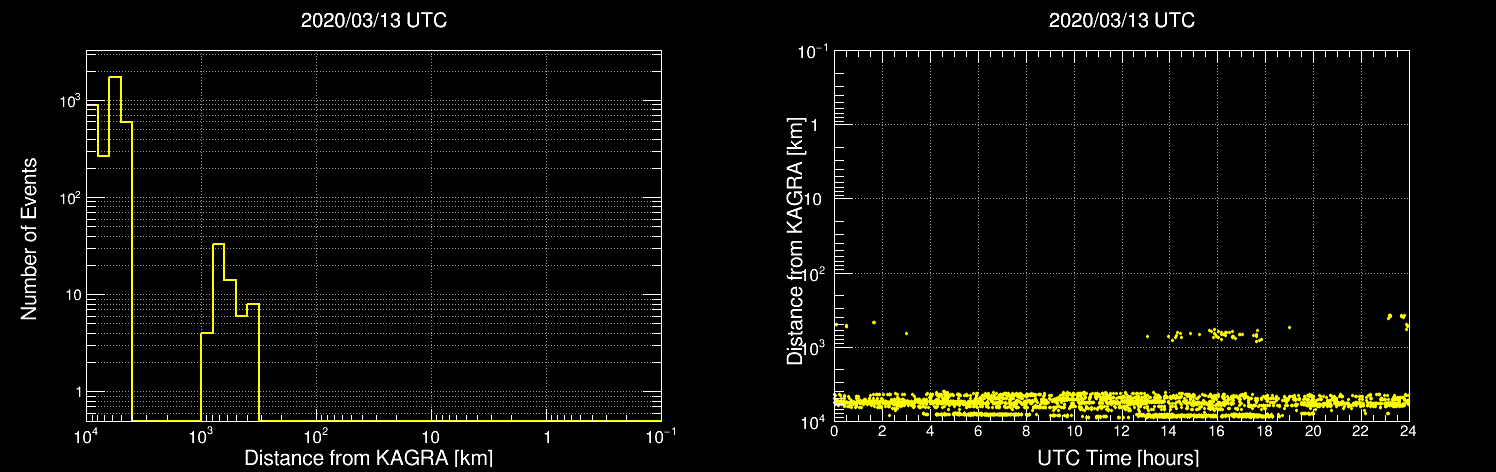Viewport: 1496px width, 472px height.
Task: Click the 24 tick label on time axis
Action: tap(1408, 430)
